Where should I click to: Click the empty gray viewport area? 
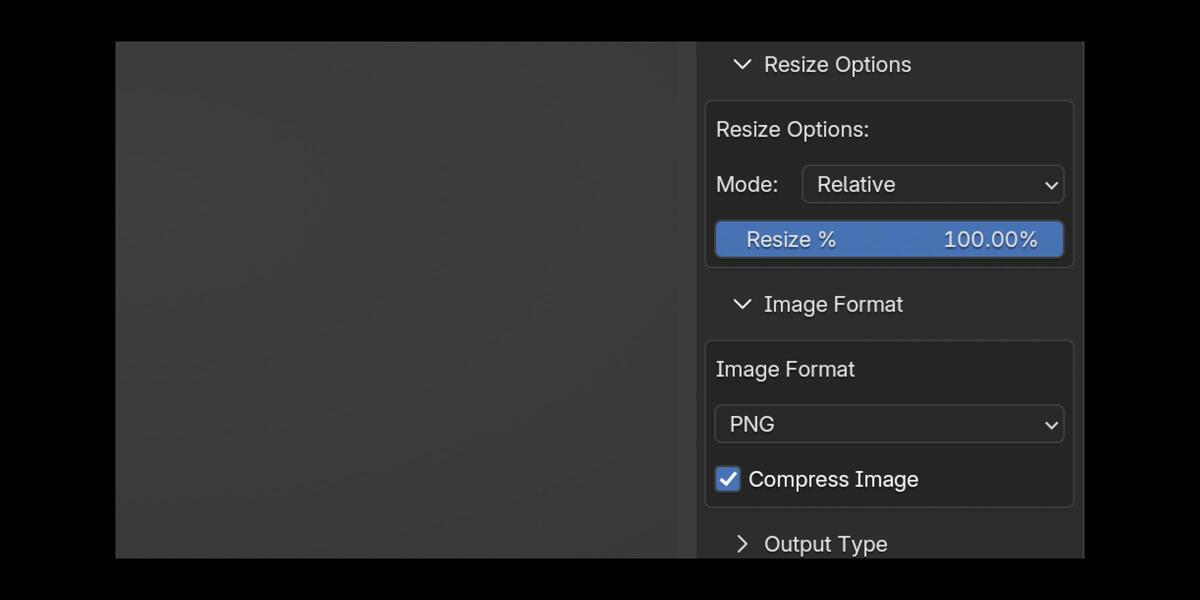click(397, 300)
